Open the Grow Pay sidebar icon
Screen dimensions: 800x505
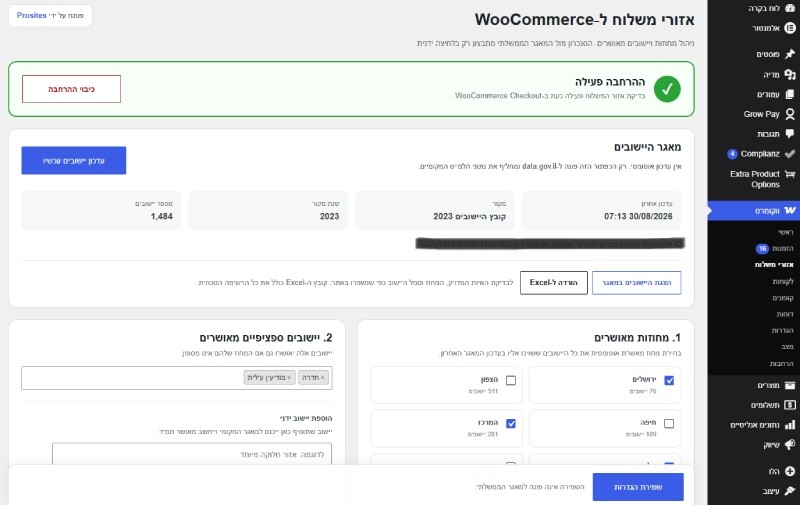(790, 114)
